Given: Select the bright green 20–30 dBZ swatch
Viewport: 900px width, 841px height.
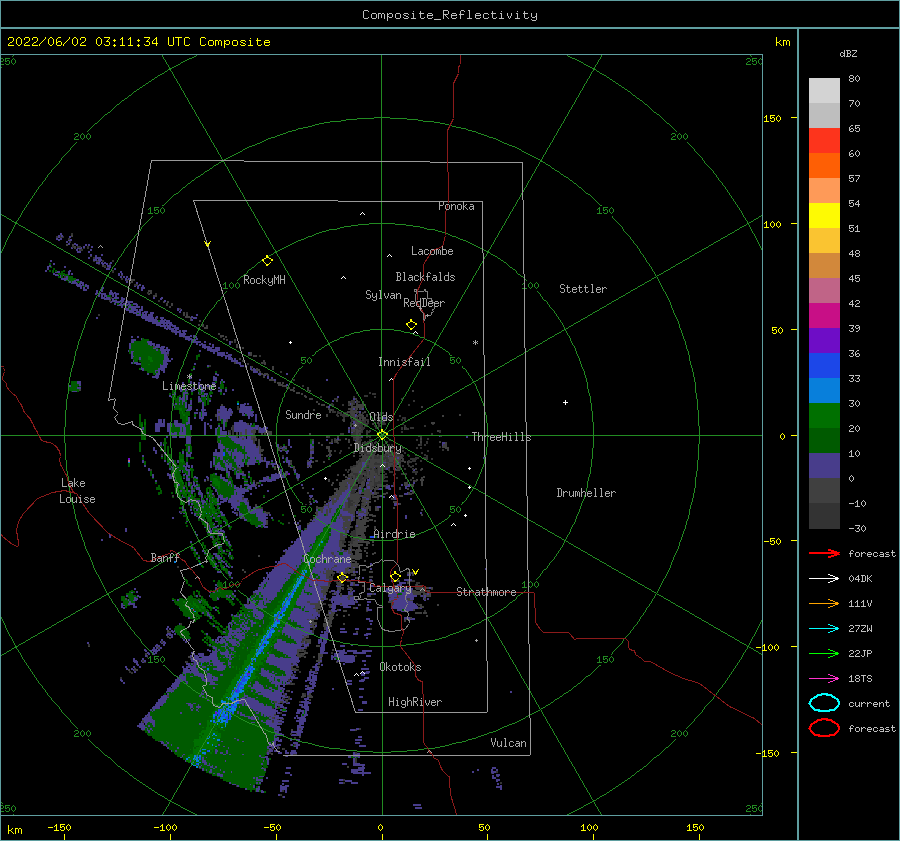Looking at the screenshot, I should coord(824,416).
